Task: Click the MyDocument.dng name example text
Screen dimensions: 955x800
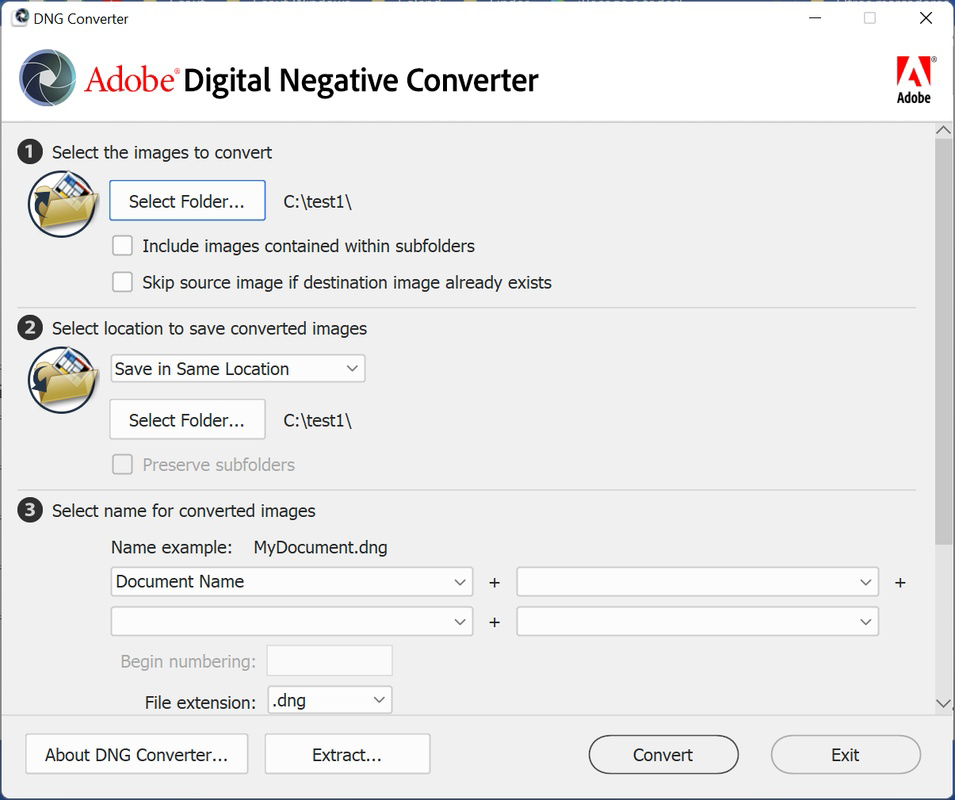Action: point(320,547)
